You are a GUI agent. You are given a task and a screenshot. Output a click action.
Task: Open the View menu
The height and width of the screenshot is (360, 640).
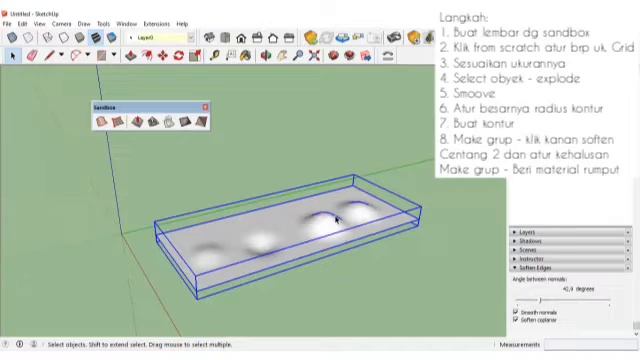click(x=40, y=24)
